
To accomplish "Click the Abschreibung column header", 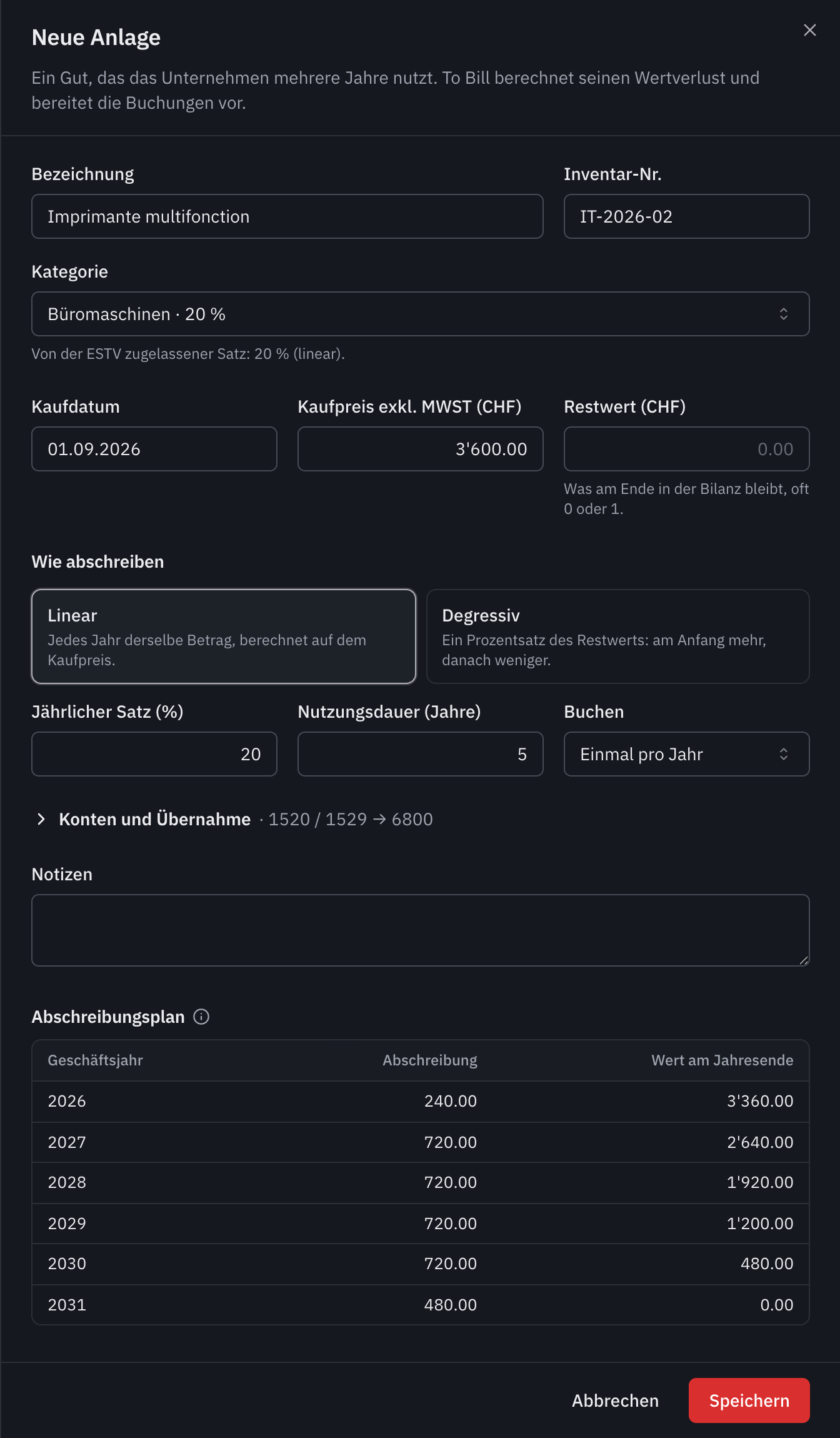I will (x=430, y=1060).
